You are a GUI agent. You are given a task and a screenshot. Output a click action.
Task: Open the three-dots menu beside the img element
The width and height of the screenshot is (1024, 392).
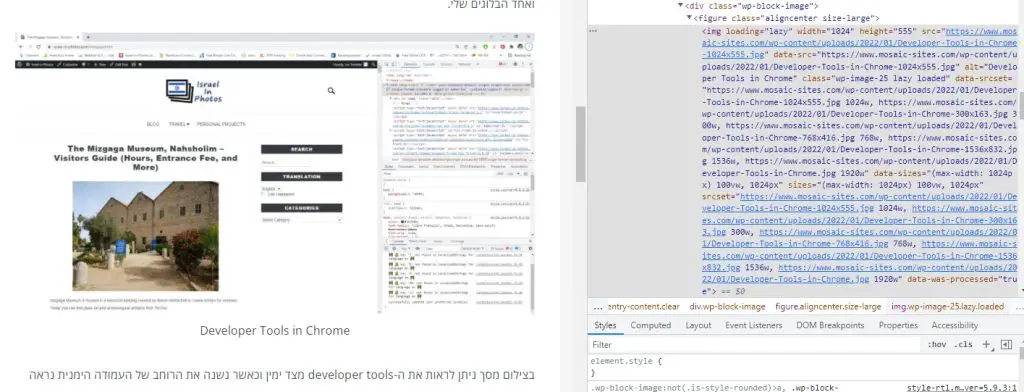click(x=593, y=31)
